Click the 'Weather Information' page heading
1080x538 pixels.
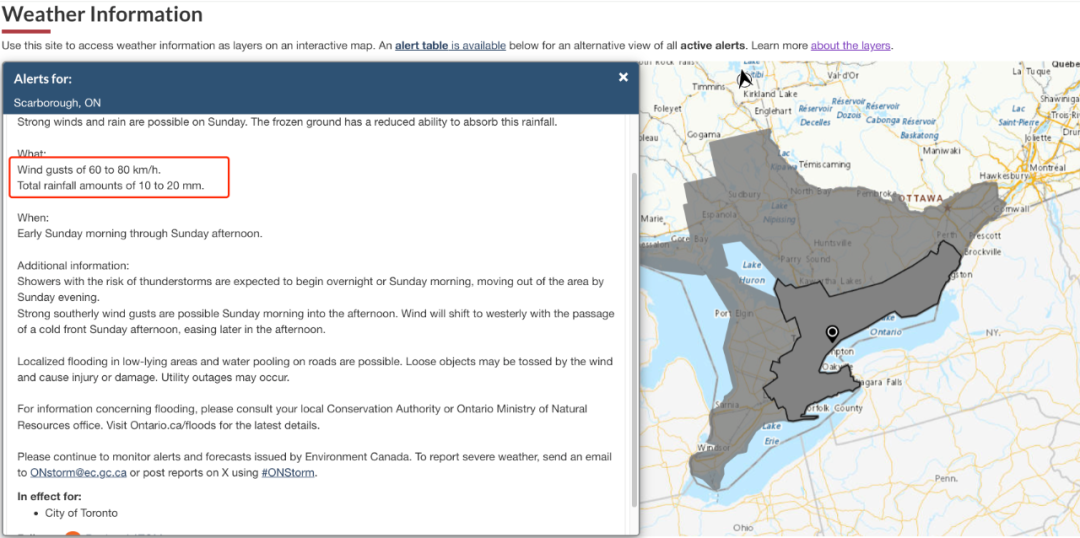[103, 14]
